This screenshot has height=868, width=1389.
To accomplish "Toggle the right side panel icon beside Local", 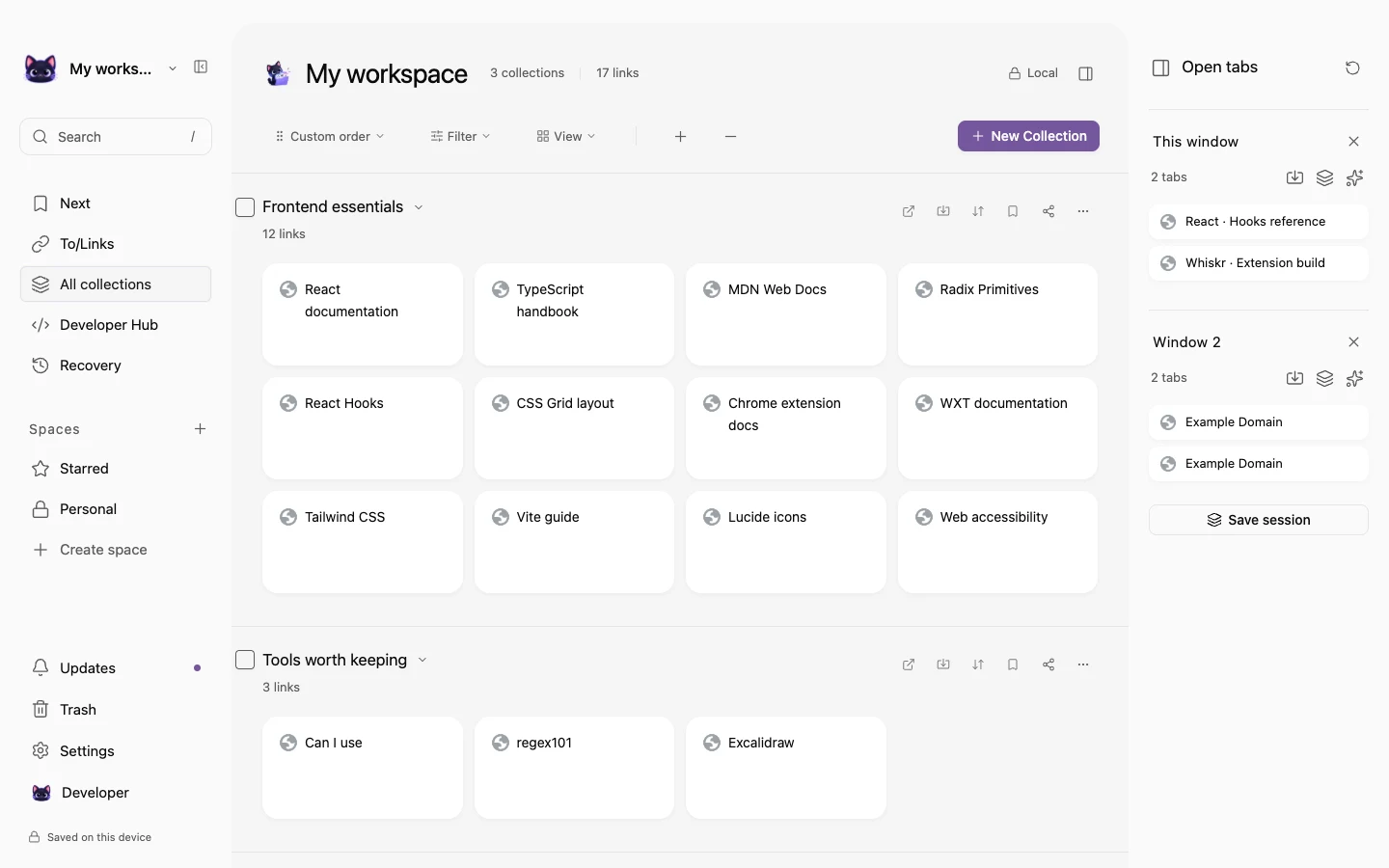I will pos(1085,73).
